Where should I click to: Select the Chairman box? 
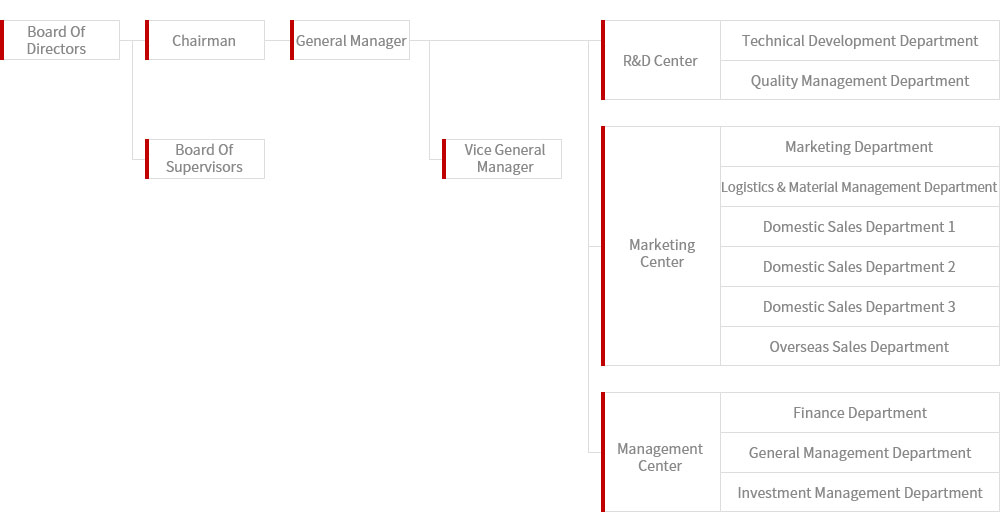click(204, 41)
